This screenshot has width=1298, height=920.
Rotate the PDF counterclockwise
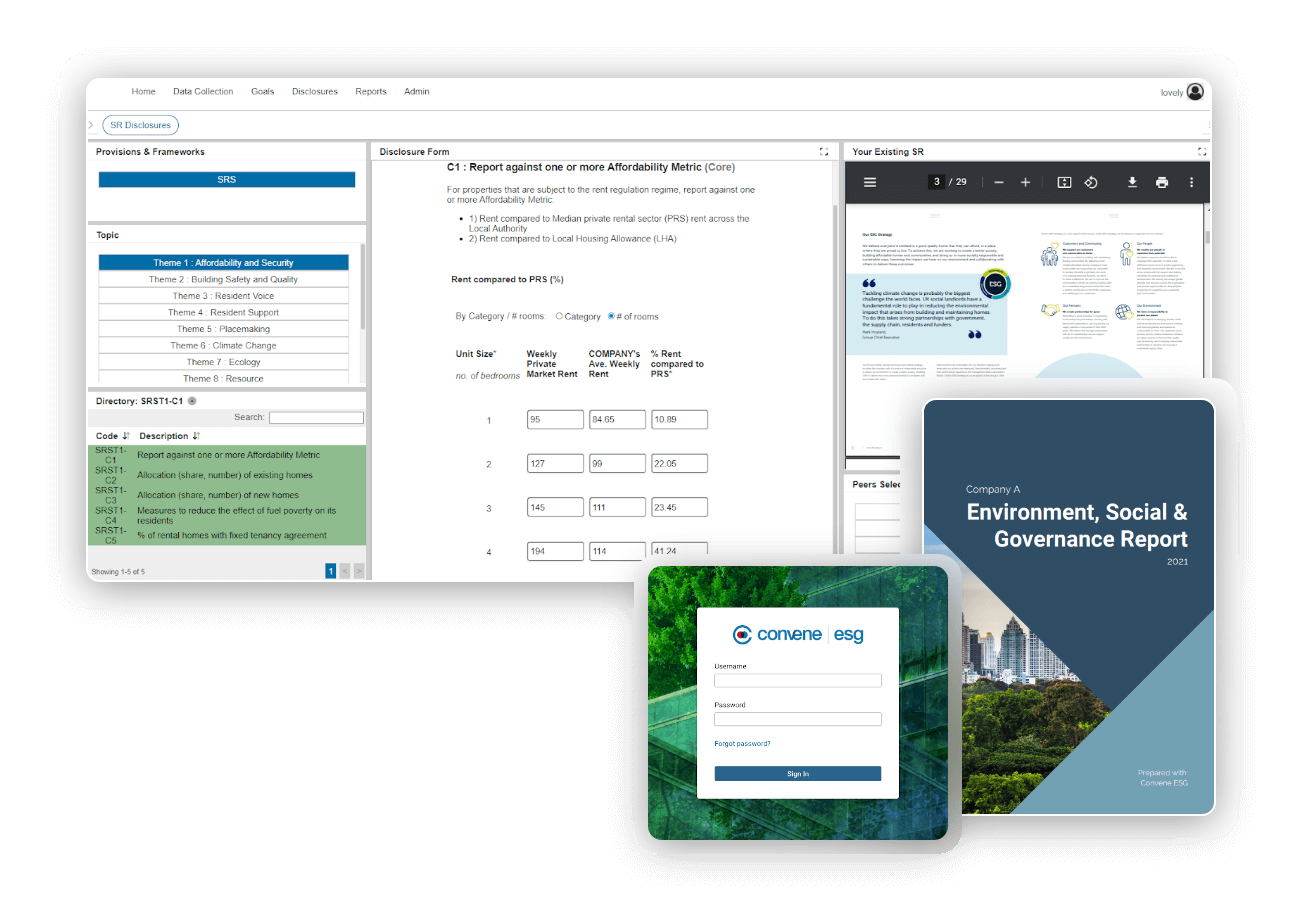tap(1091, 182)
